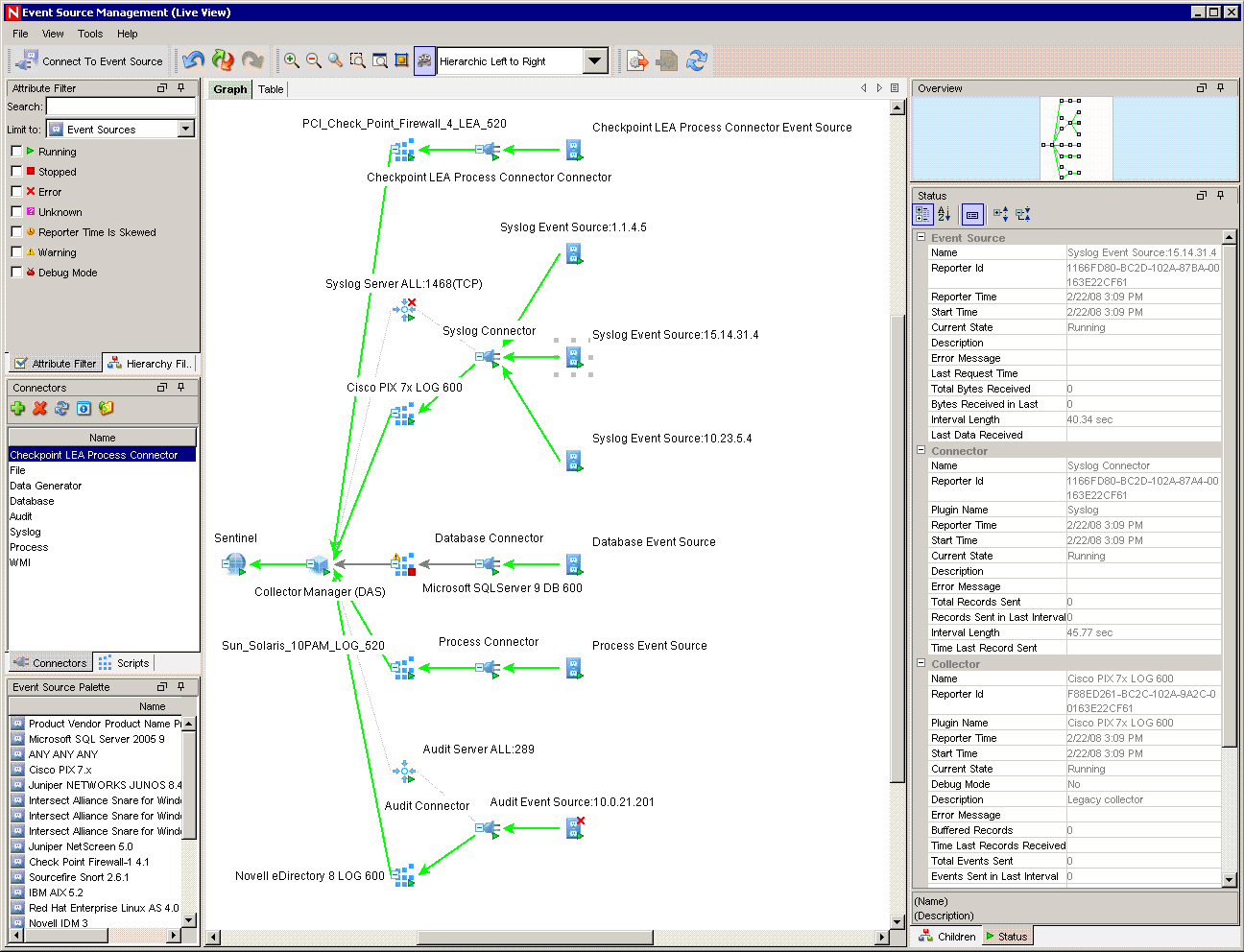
Task: Open the Tools menu
Action: coord(90,34)
